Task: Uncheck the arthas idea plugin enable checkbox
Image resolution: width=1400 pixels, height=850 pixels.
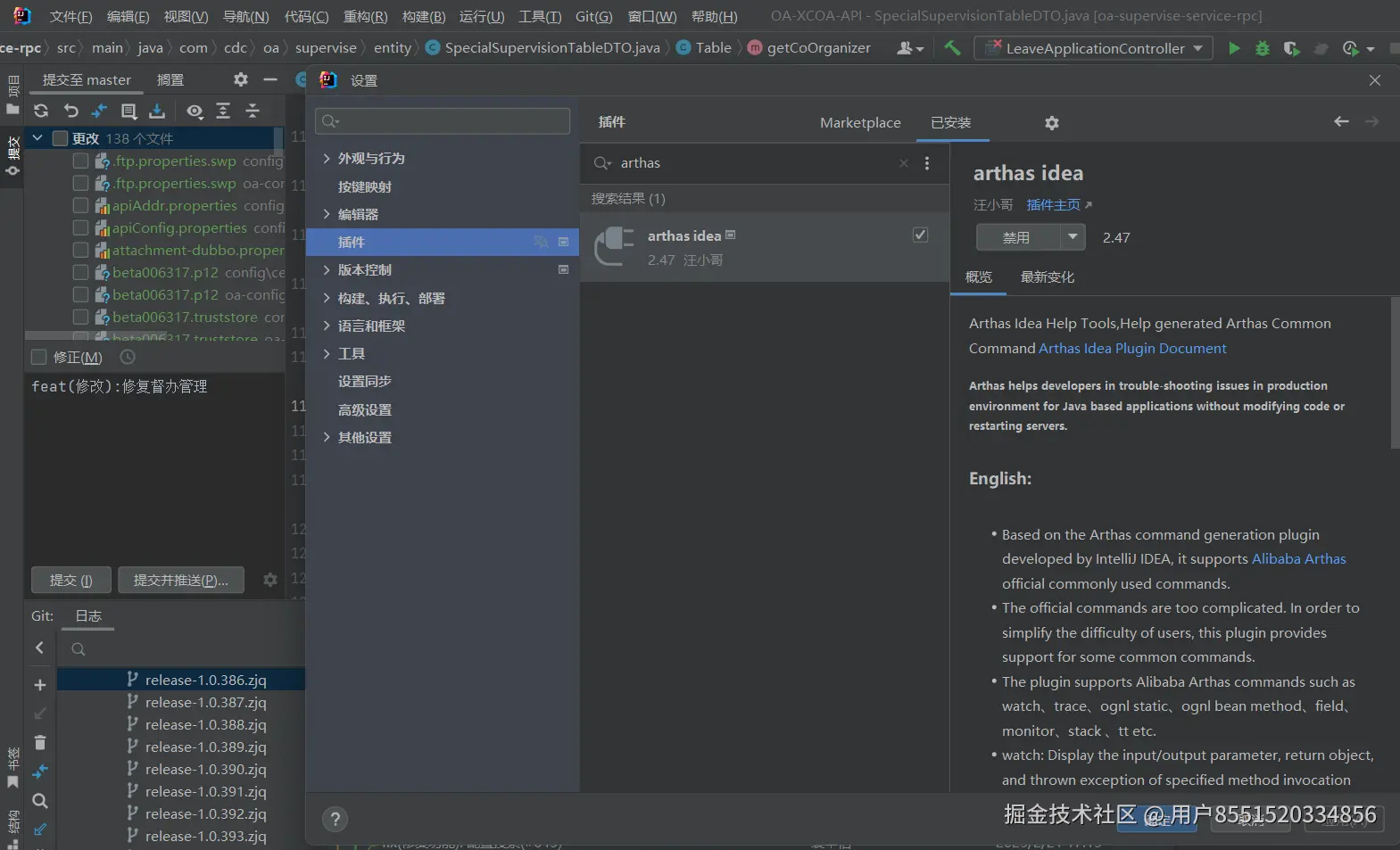Action: 920,235
